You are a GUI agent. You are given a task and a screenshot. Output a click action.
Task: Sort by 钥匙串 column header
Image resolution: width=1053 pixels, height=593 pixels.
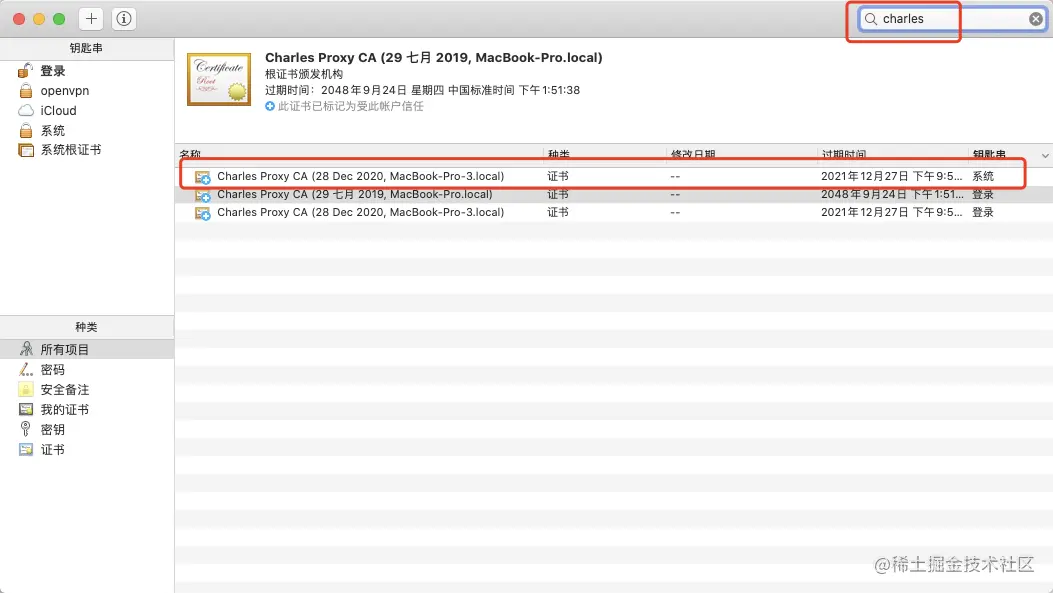coord(1002,154)
